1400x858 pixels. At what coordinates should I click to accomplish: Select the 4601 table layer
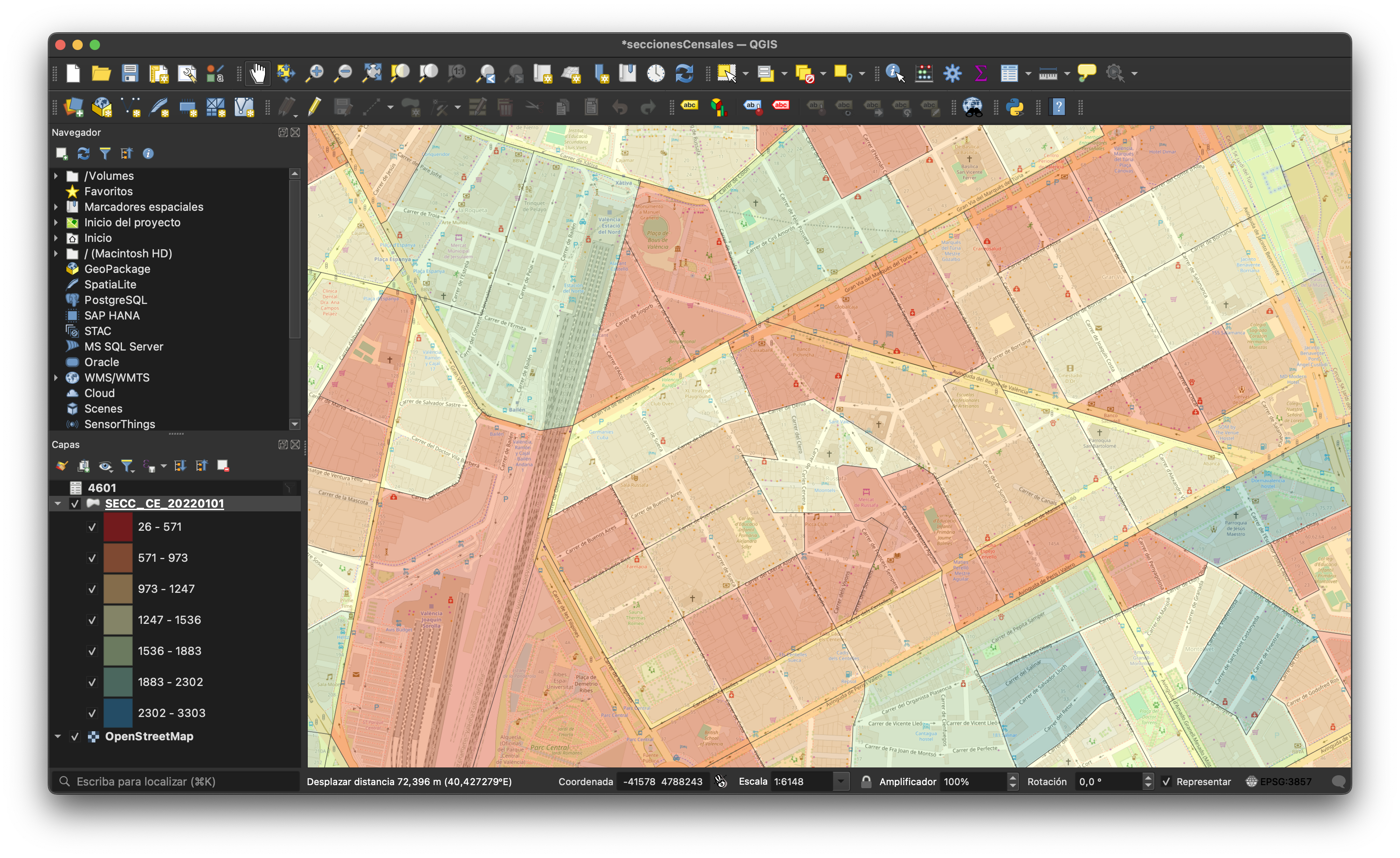tap(102, 488)
